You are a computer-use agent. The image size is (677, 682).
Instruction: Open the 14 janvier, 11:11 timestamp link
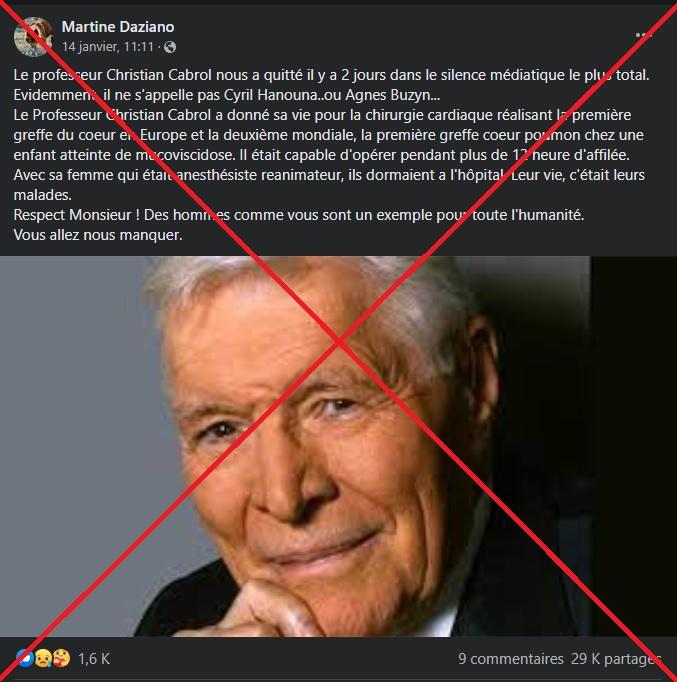pyautogui.click(x=108, y=47)
